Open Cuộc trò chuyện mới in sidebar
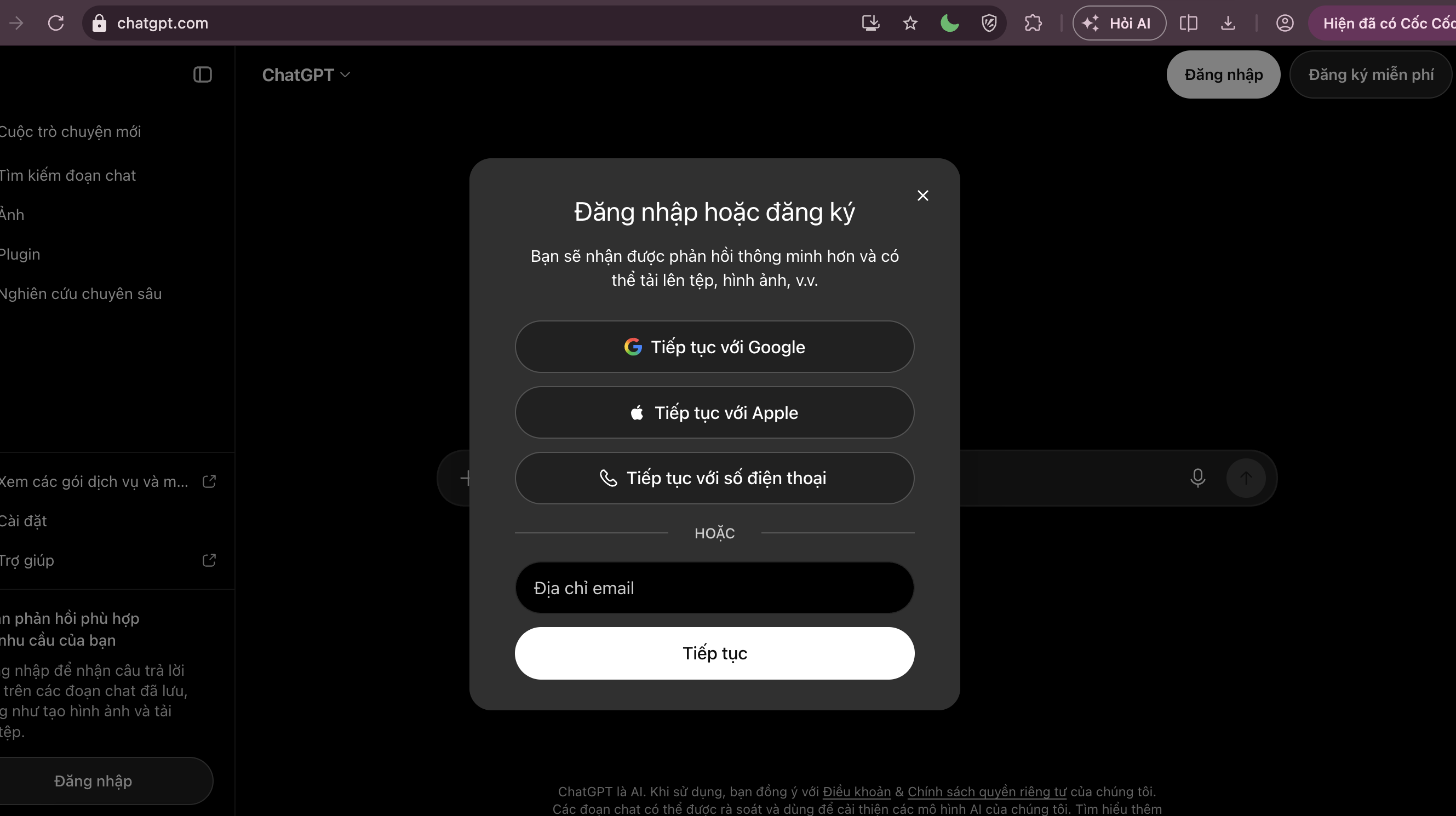The height and width of the screenshot is (816, 1456). pyautogui.click(x=71, y=131)
